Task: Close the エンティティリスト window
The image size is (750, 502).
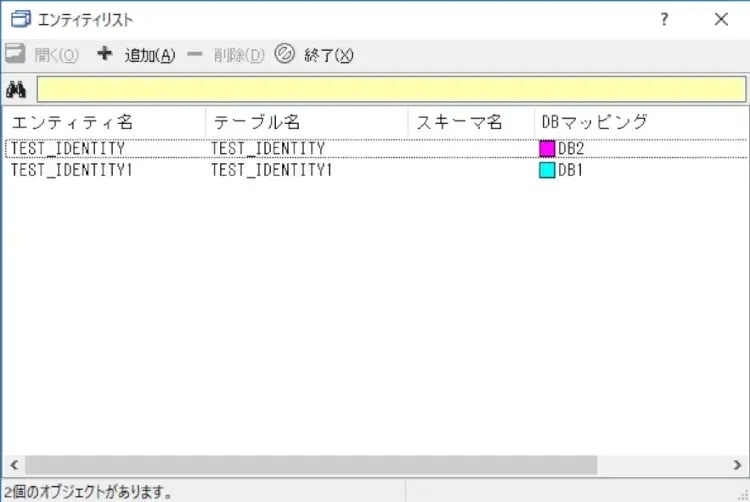Action: pos(721,19)
